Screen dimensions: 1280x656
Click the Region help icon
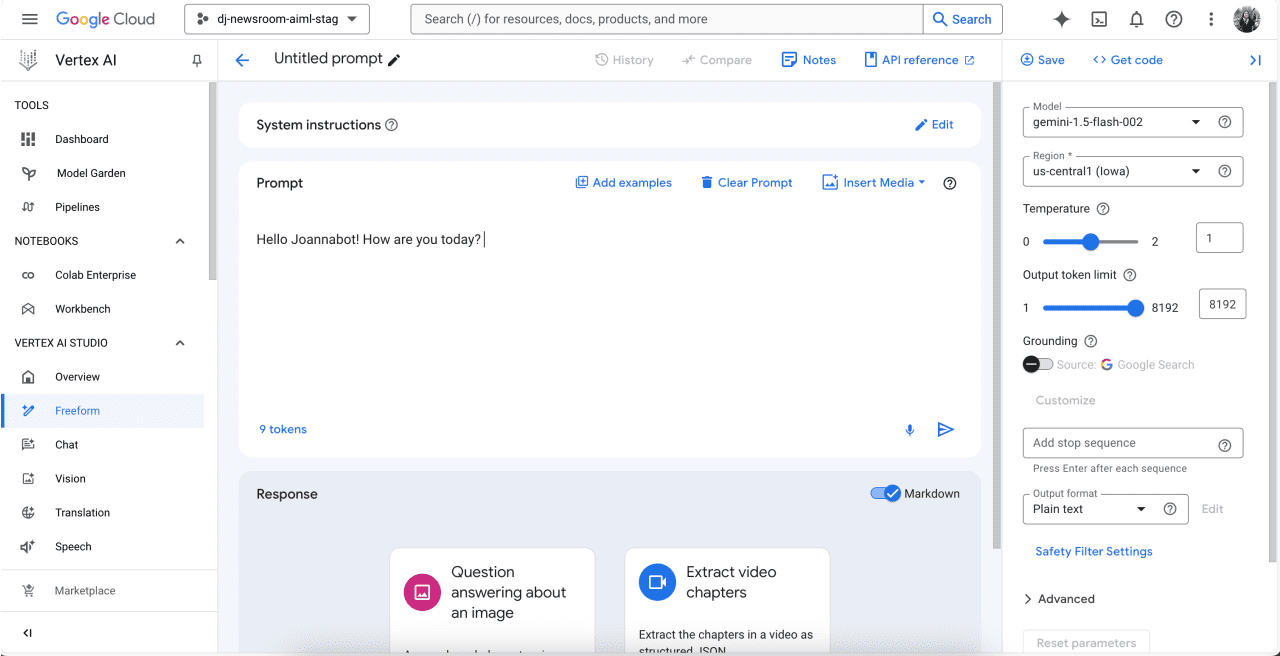click(1224, 171)
